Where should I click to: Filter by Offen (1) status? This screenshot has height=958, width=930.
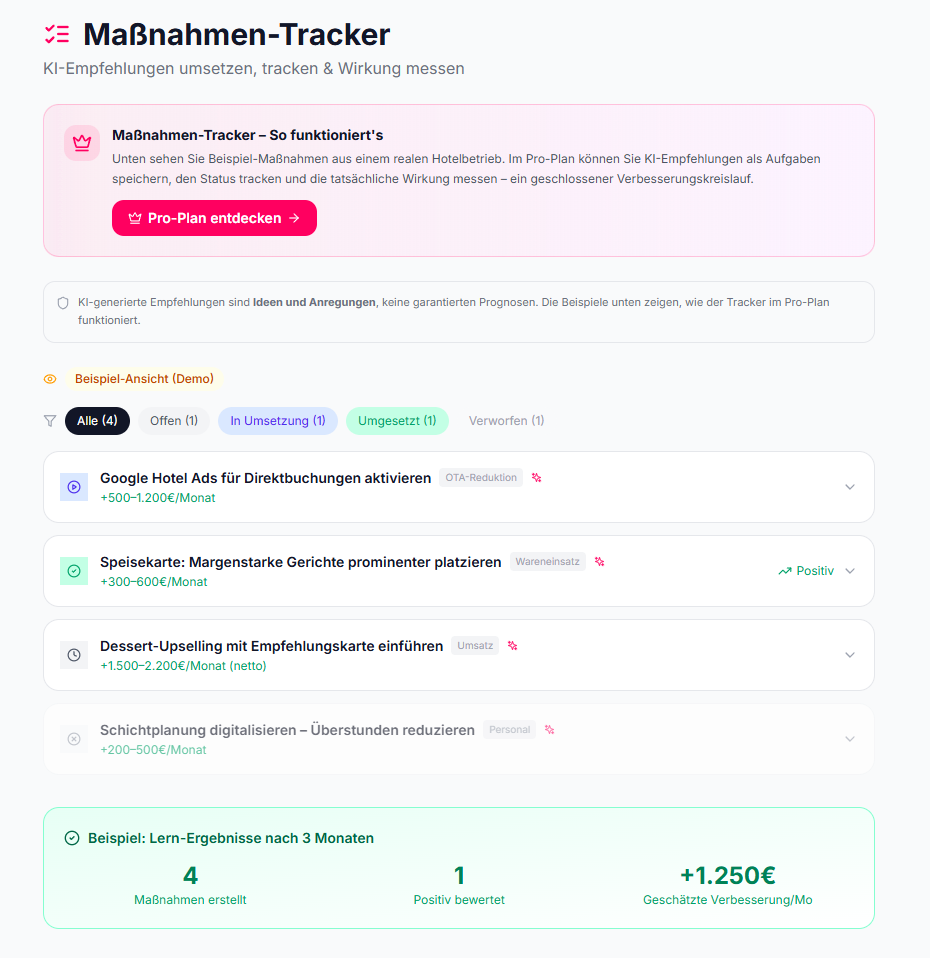pos(174,421)
